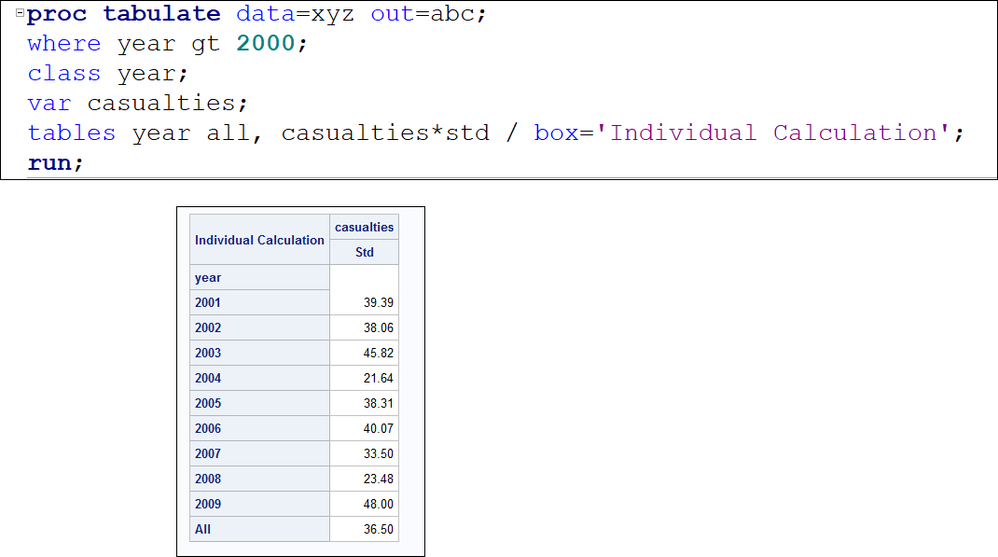Viewport: 998px width, 557px height.
Task: Click the value 21.64
Action: (x=378, y=378)
